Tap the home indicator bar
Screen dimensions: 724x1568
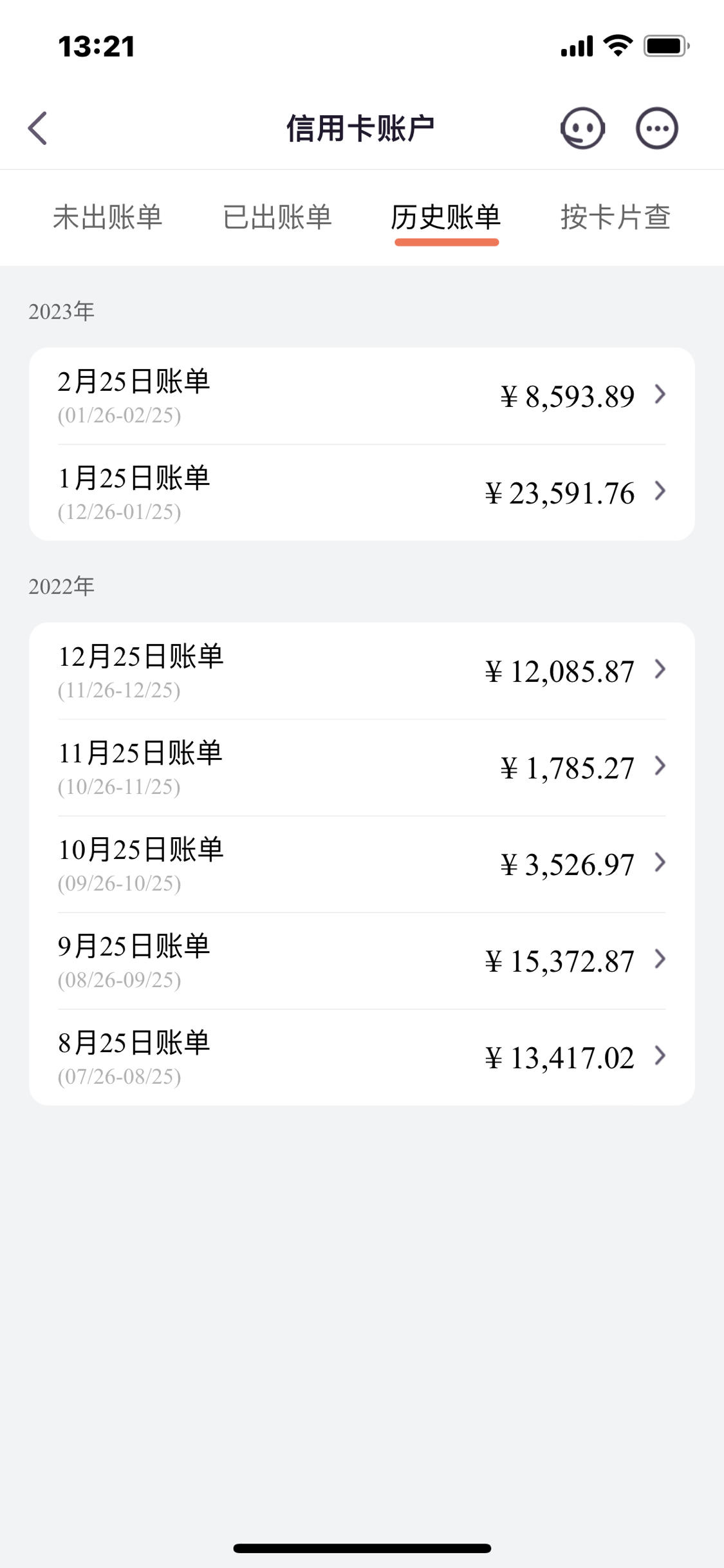[362, 1548]
